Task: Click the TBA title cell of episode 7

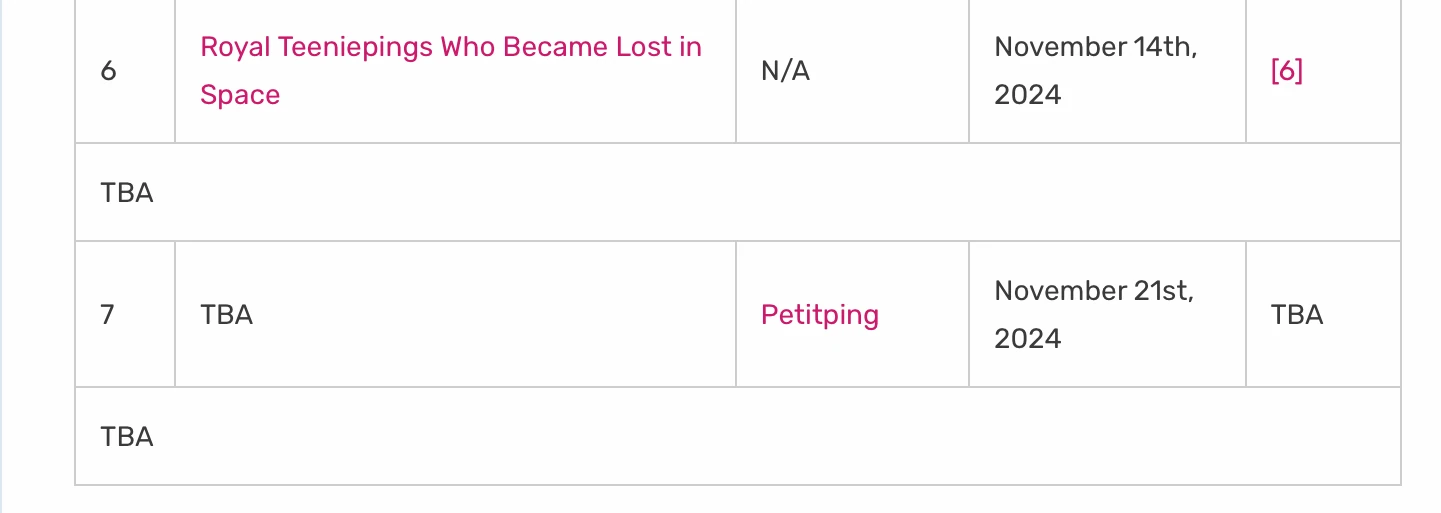Action: click(227, 315)
